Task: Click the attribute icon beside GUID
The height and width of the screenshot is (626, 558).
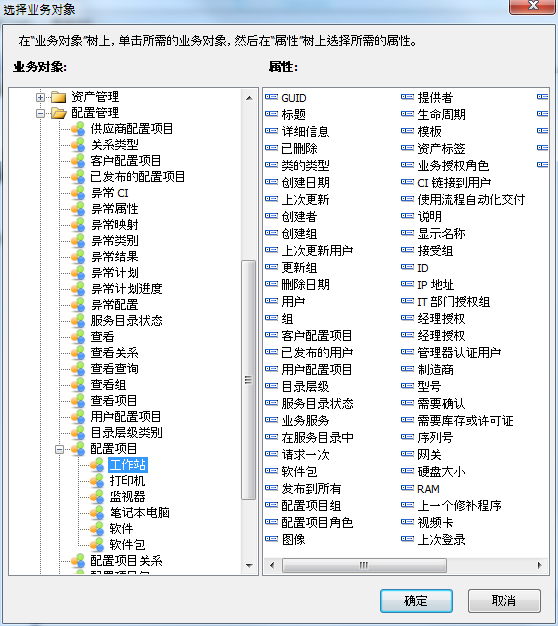Action: (x=271, y=97)
